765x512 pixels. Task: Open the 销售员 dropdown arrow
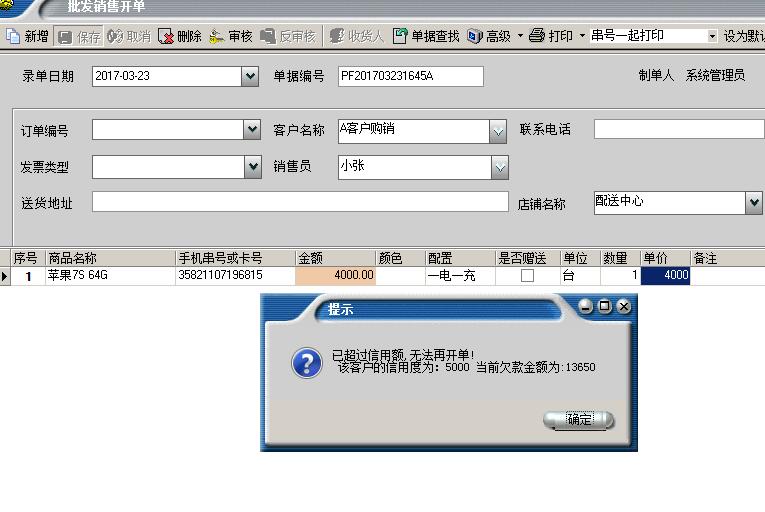(500, 167)
